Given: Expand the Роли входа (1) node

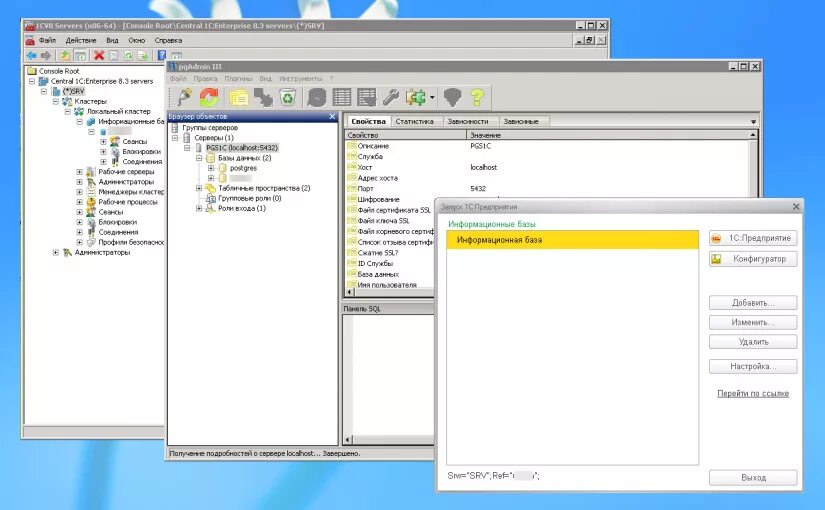Looking at the screenshot, I should 199,208.
